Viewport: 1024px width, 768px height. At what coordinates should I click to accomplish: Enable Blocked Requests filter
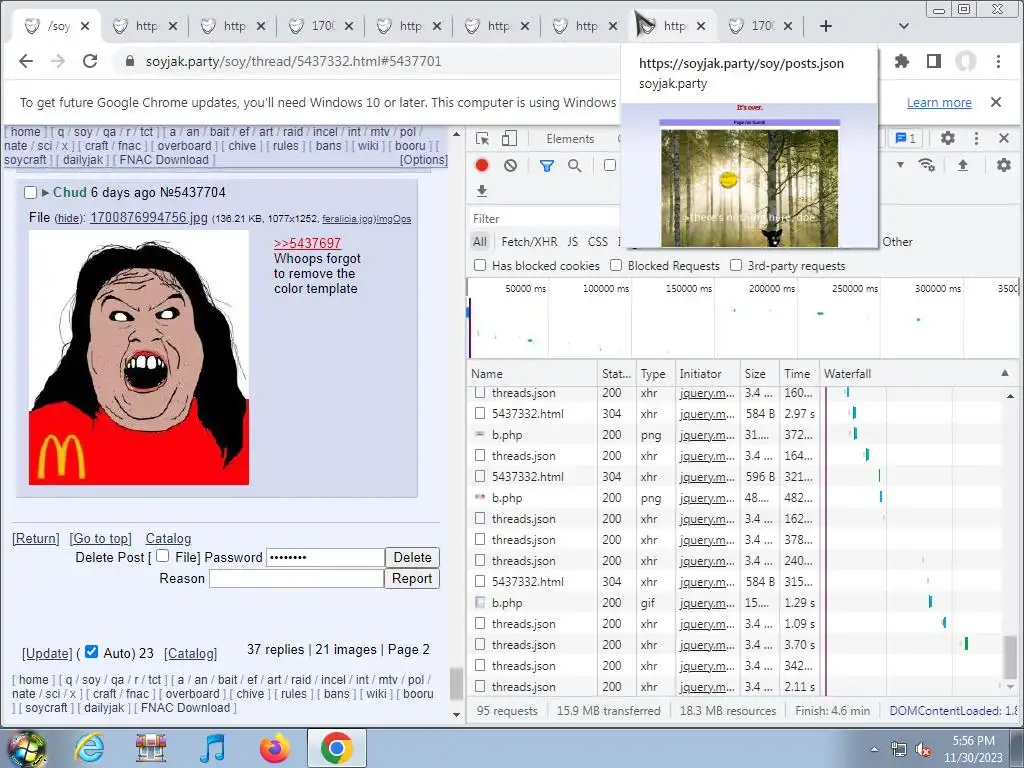616,265
